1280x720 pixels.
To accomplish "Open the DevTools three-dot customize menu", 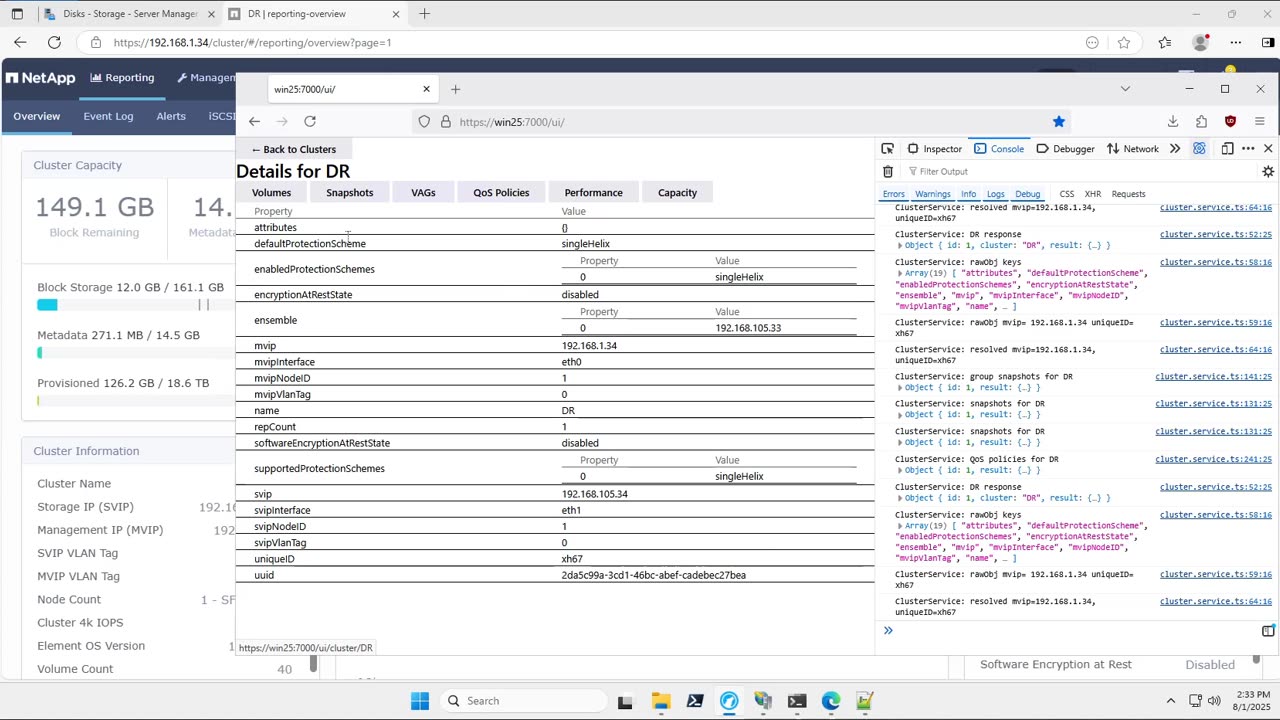I will click(1248, 148).
